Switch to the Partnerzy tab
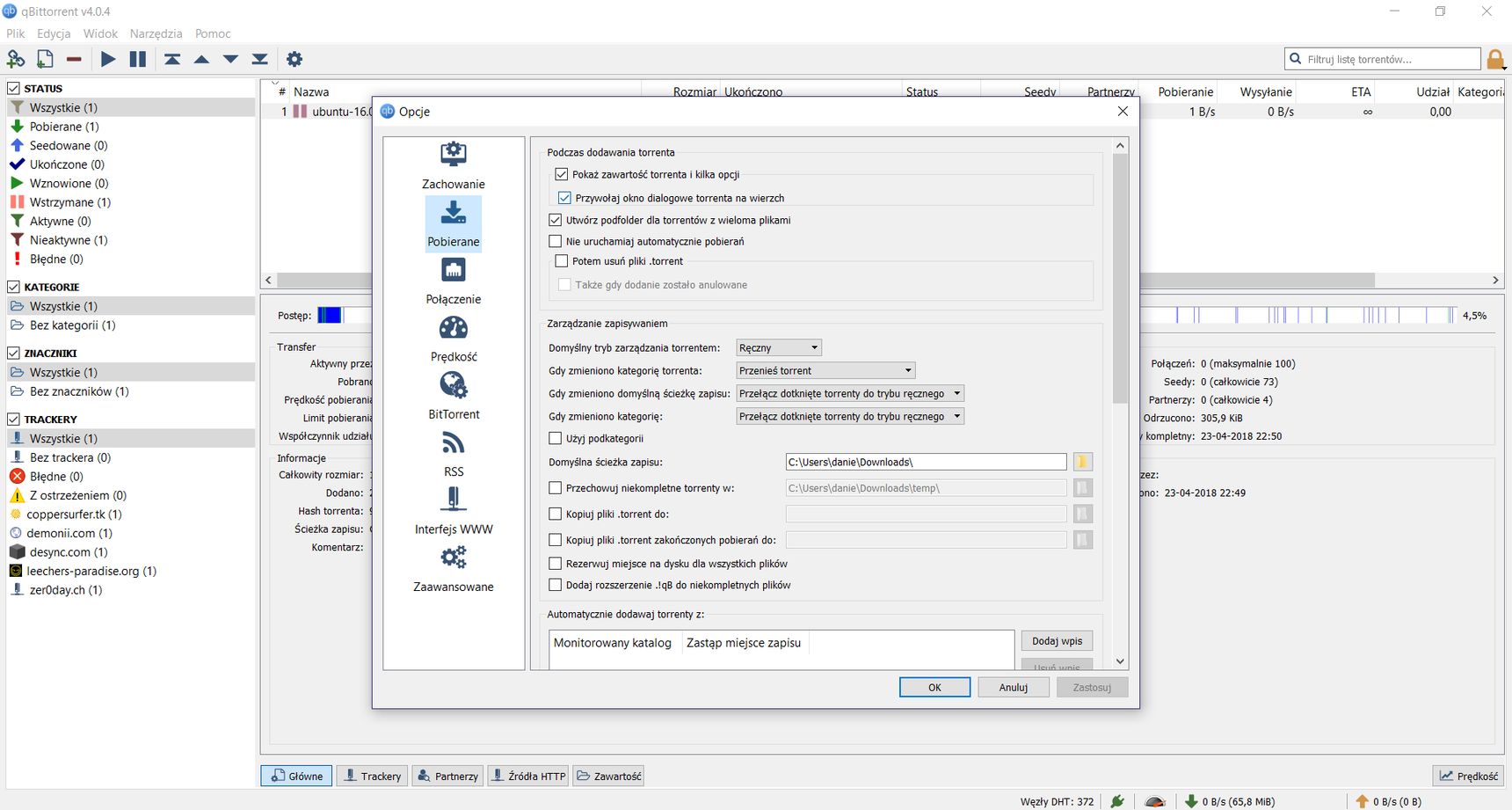 tap(448, 776)
